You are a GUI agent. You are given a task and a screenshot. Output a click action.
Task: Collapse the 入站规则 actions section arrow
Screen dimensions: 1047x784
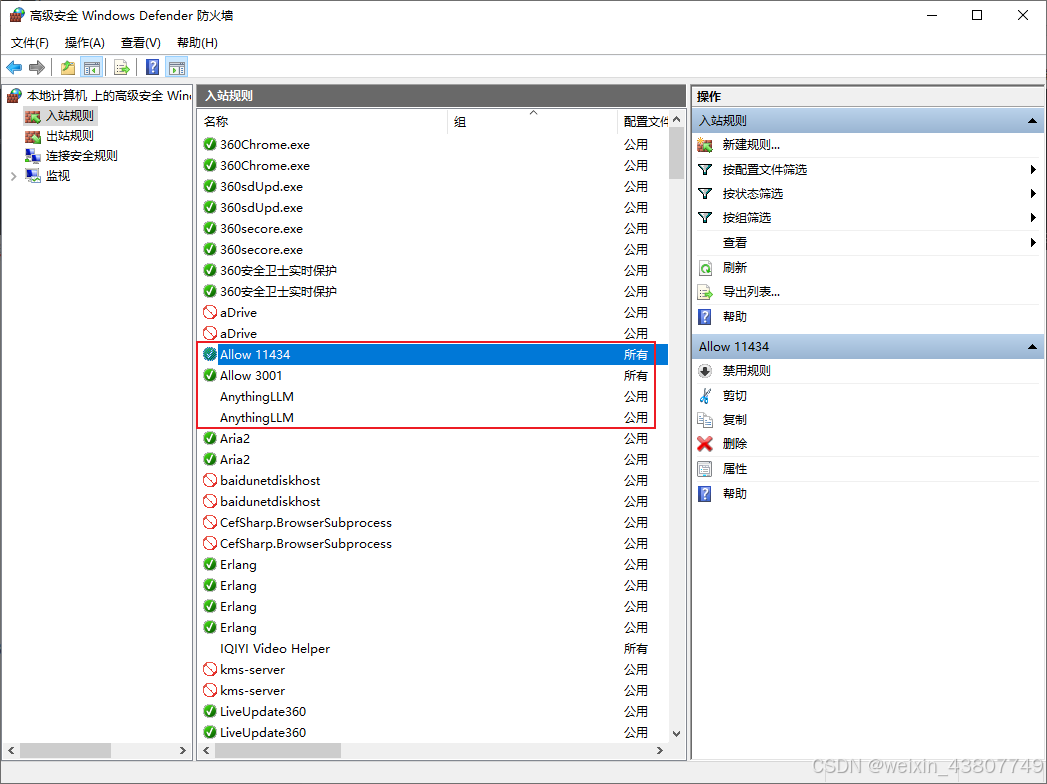(x=1032, y=121)
